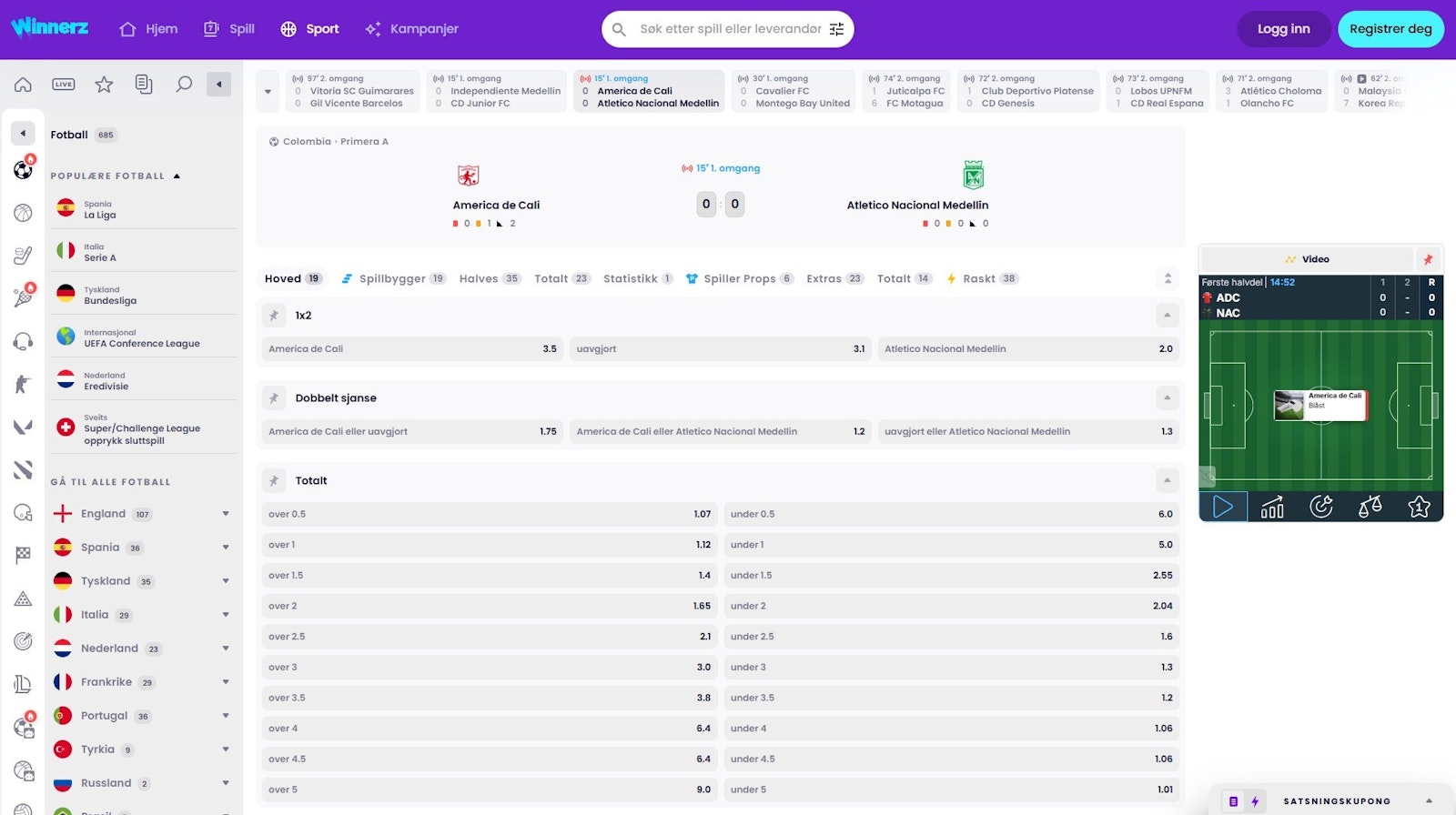The width and height of the screenshot is (1456, 815).
Task: Play the match tracker video
Action: click(x=1223, y=507)
